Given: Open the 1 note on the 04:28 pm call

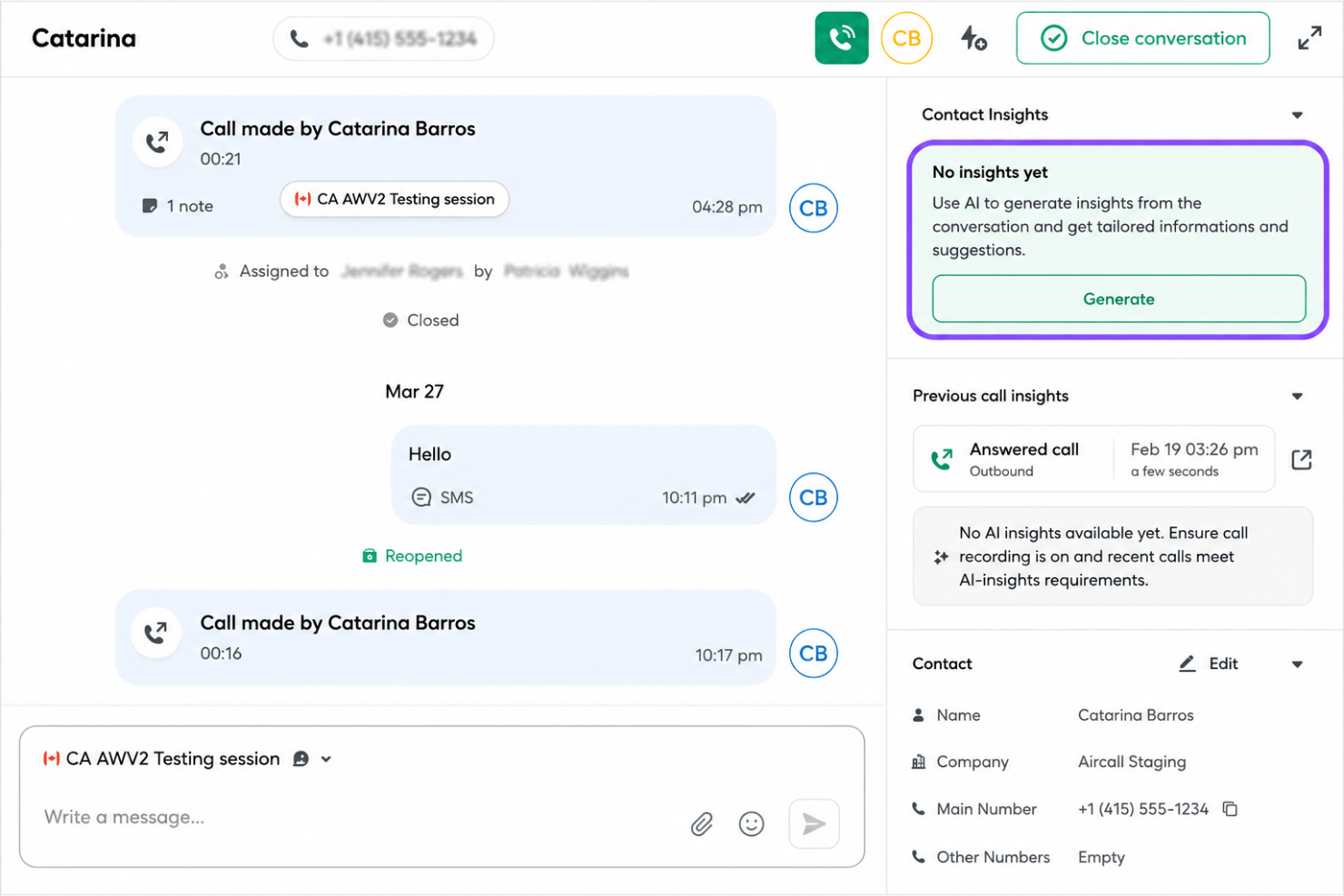Looking at the screenshot, I should (x=178, y=206).
